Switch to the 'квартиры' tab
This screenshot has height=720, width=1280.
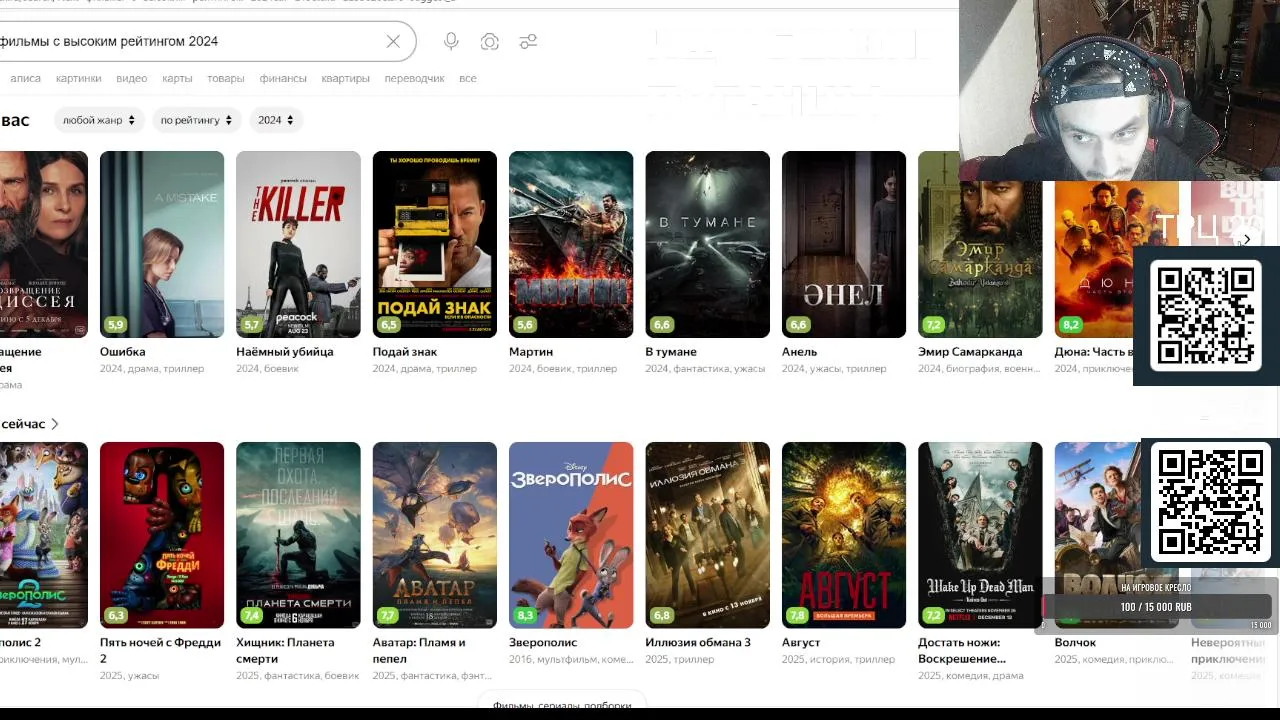[345, 78]
